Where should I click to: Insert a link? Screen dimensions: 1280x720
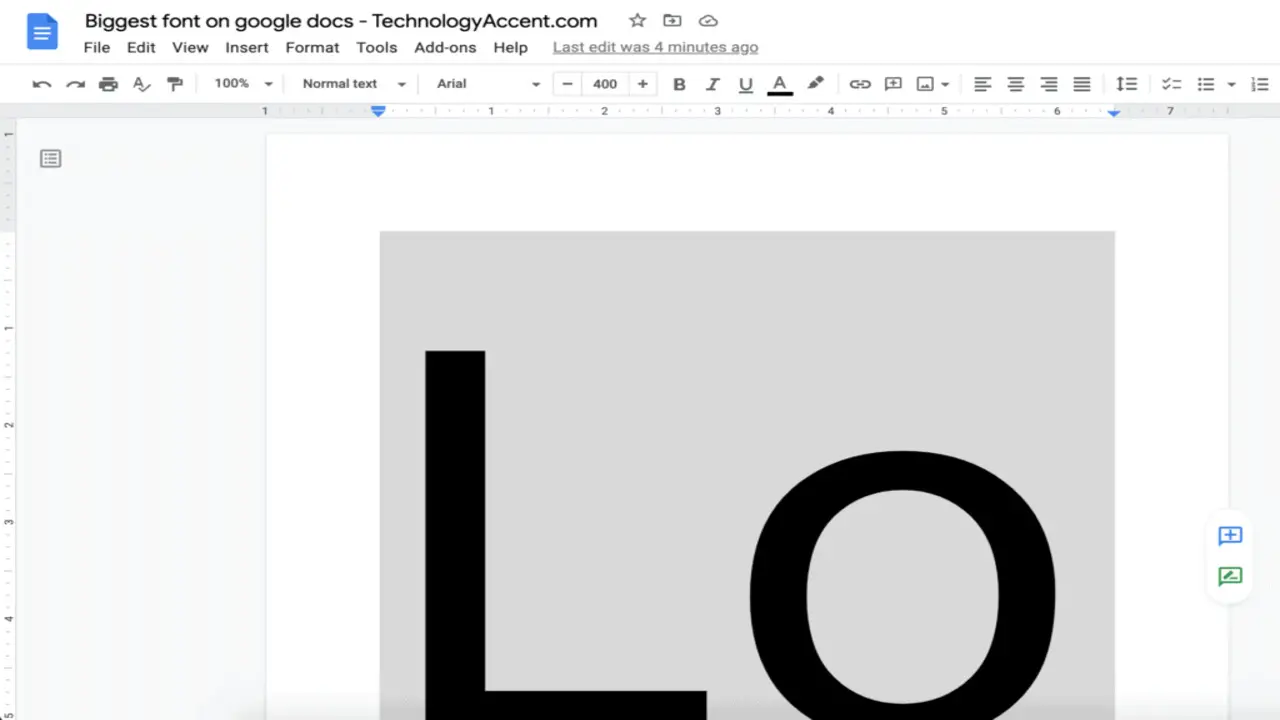point(860,84)
